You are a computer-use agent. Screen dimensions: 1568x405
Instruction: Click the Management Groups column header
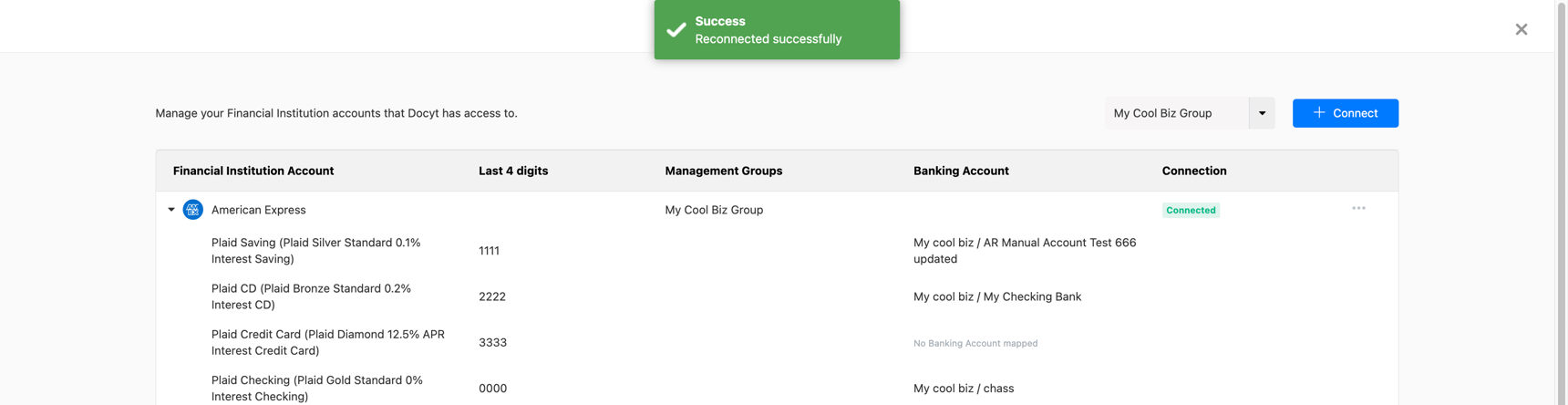[723, 171]
